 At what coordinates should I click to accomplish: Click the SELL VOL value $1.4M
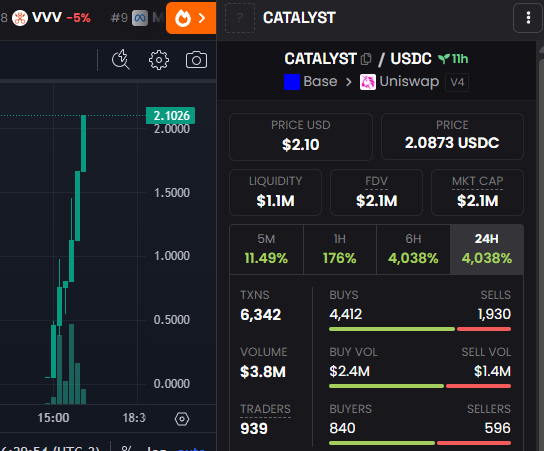[492, 371]
